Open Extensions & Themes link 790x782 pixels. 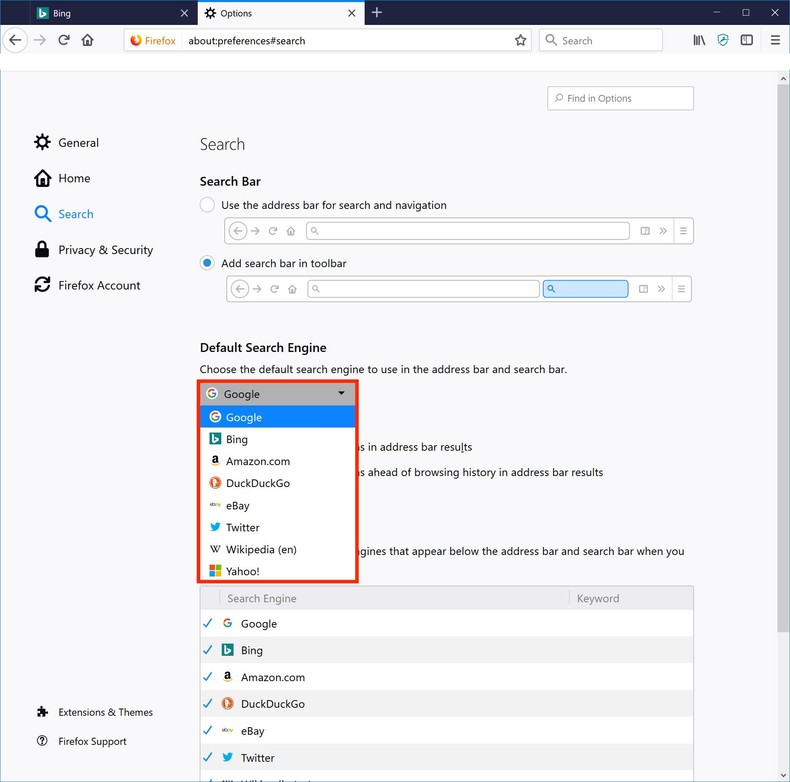[x=105, y=712]
